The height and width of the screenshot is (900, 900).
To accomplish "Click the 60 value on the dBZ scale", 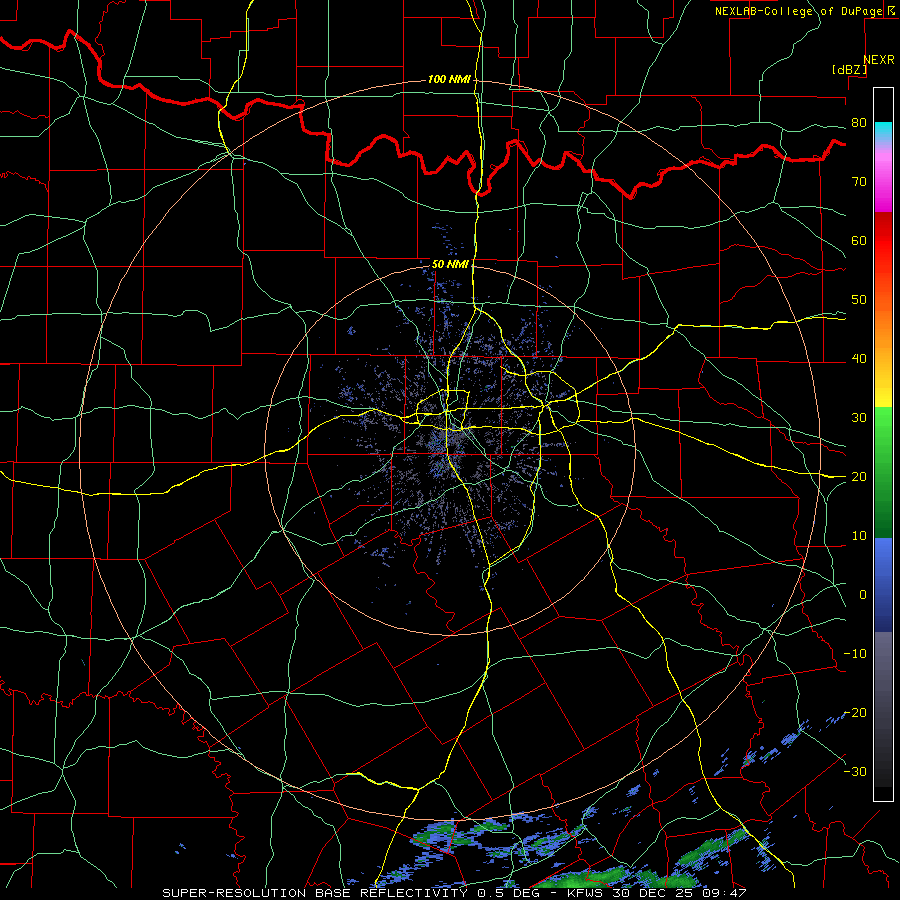I will click(x=859, y=240).
